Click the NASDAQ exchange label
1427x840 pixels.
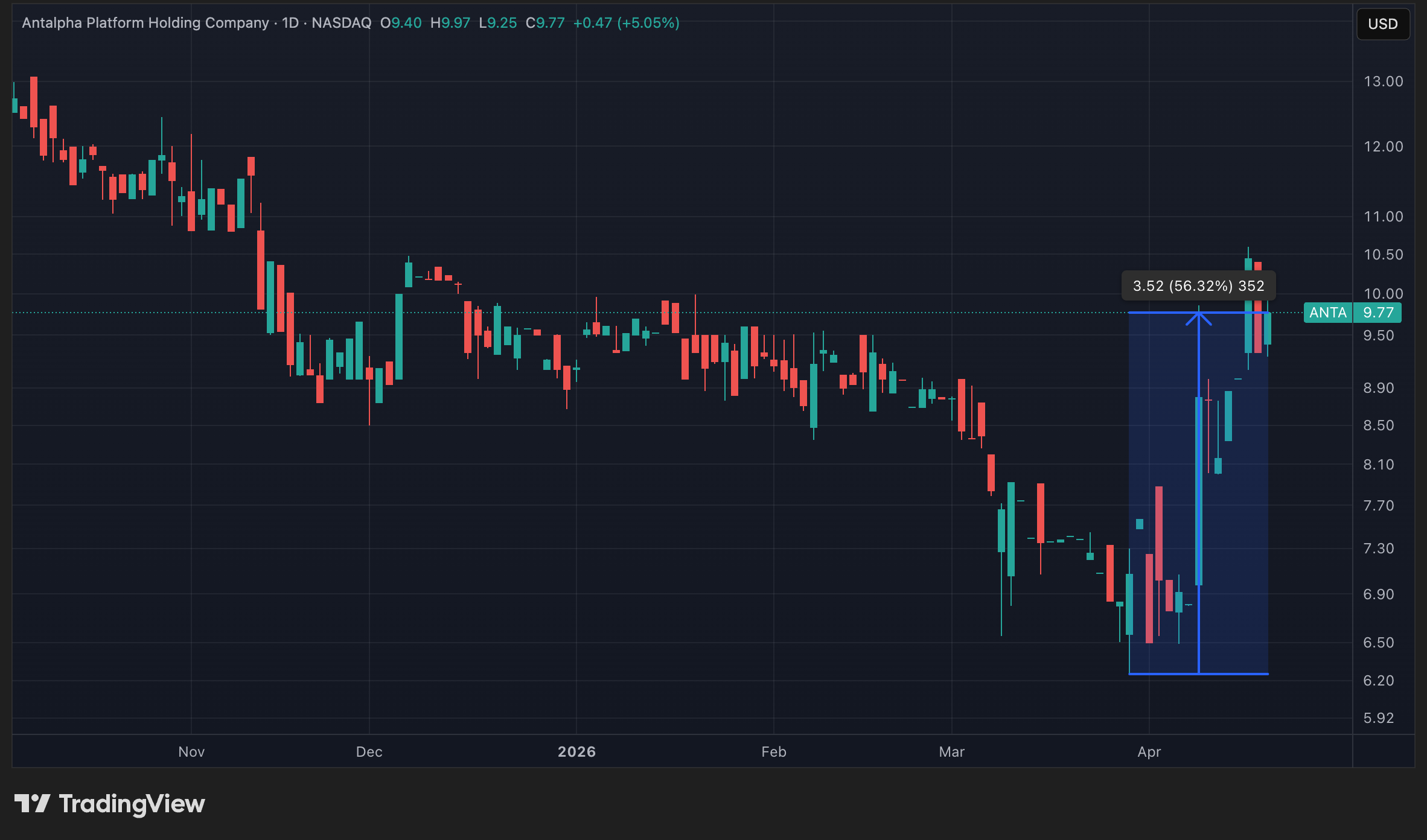[x=341, y=23]
